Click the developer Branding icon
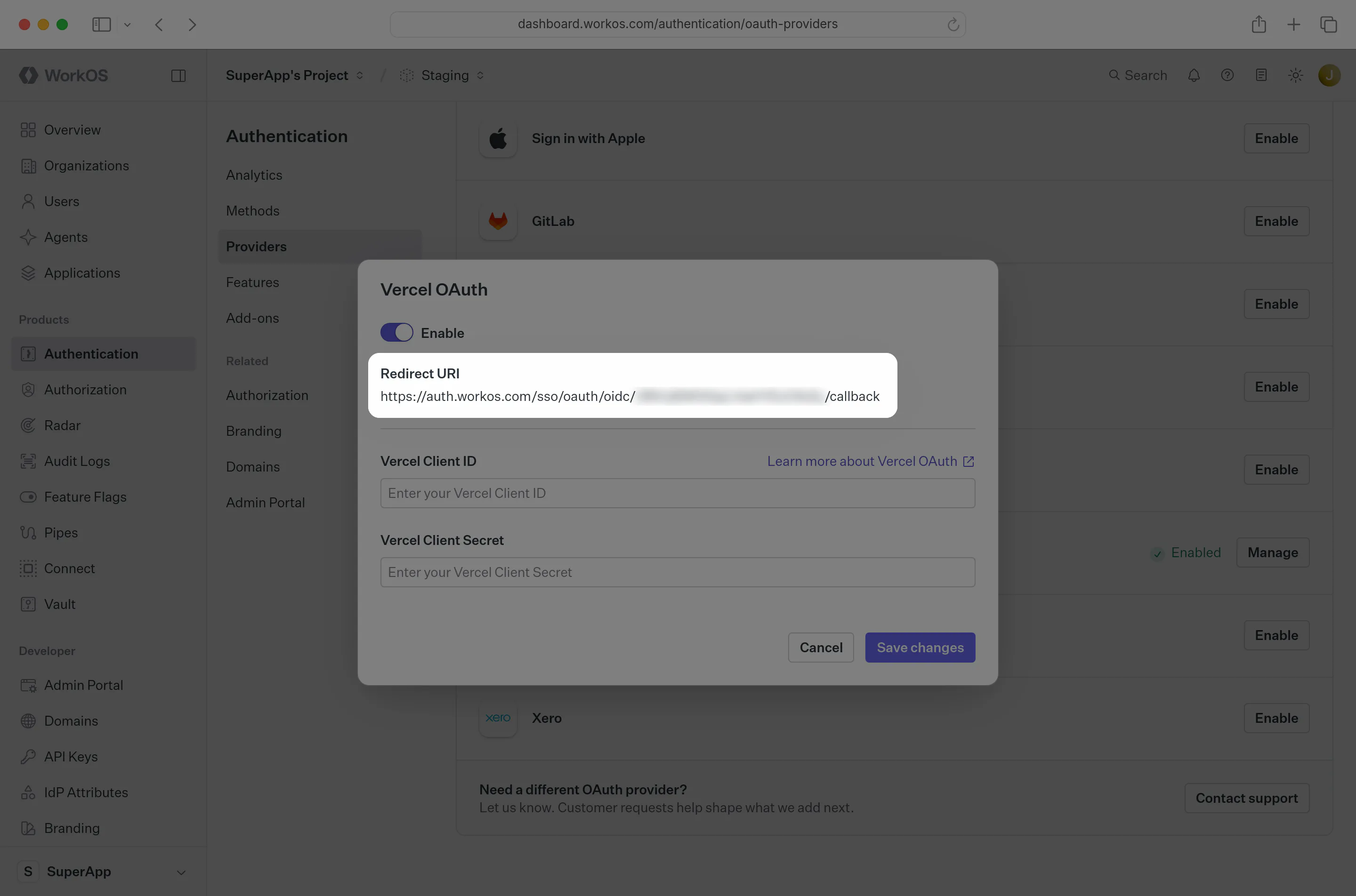Viewport: 1356px width, 896px height. [x=28, y=828]
